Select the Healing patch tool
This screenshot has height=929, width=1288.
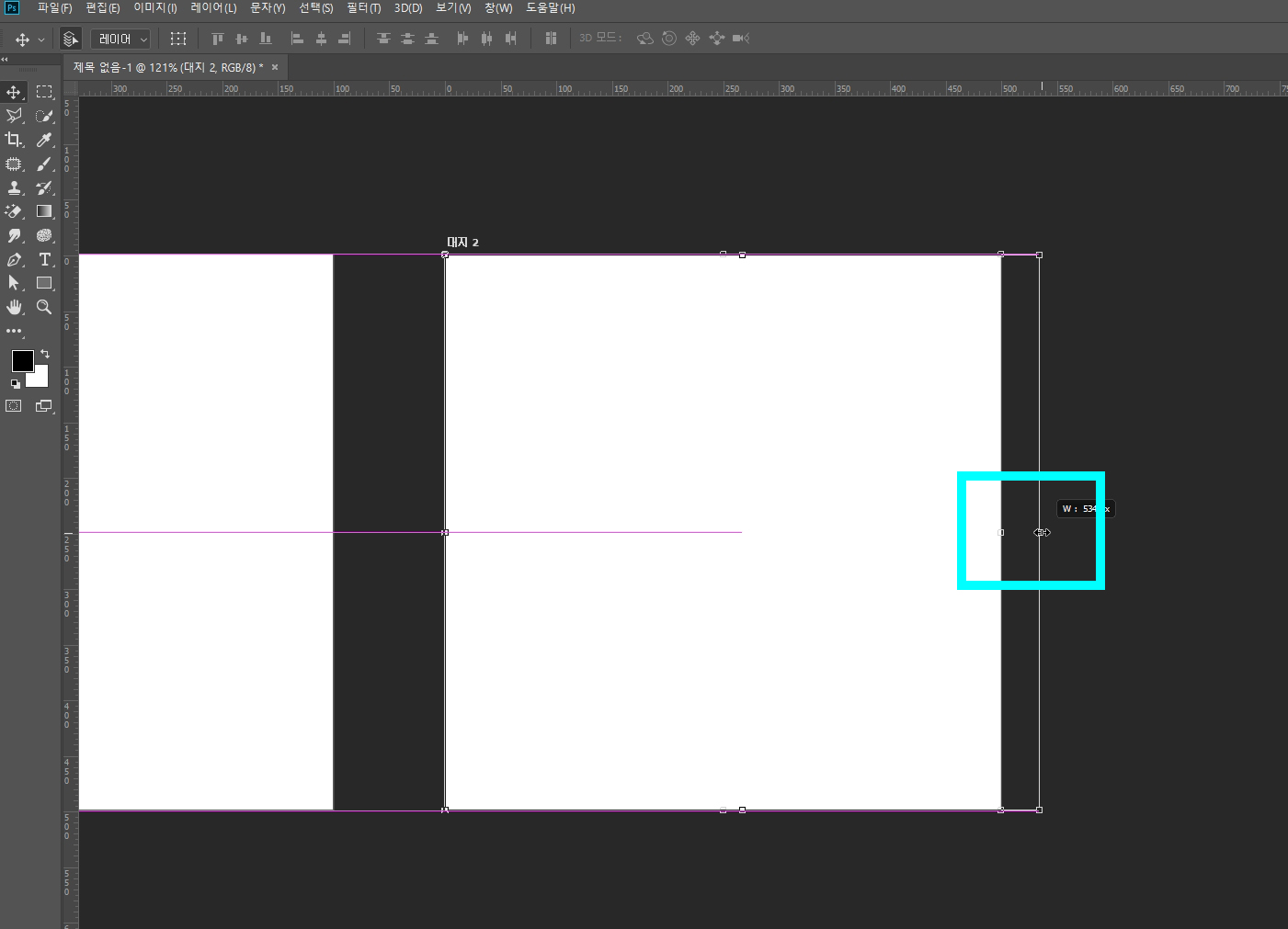pos(14,164)
